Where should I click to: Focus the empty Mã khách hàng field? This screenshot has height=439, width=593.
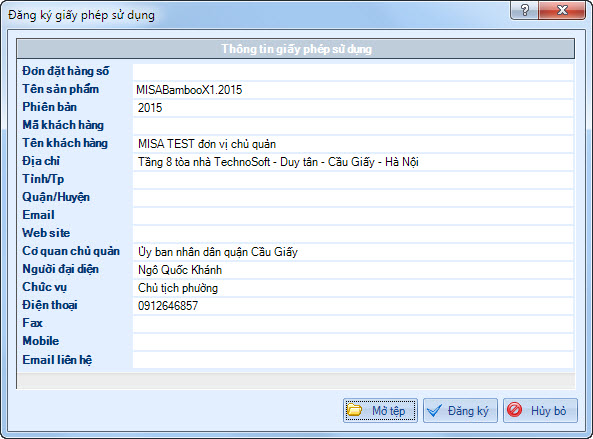pos(353,126)
